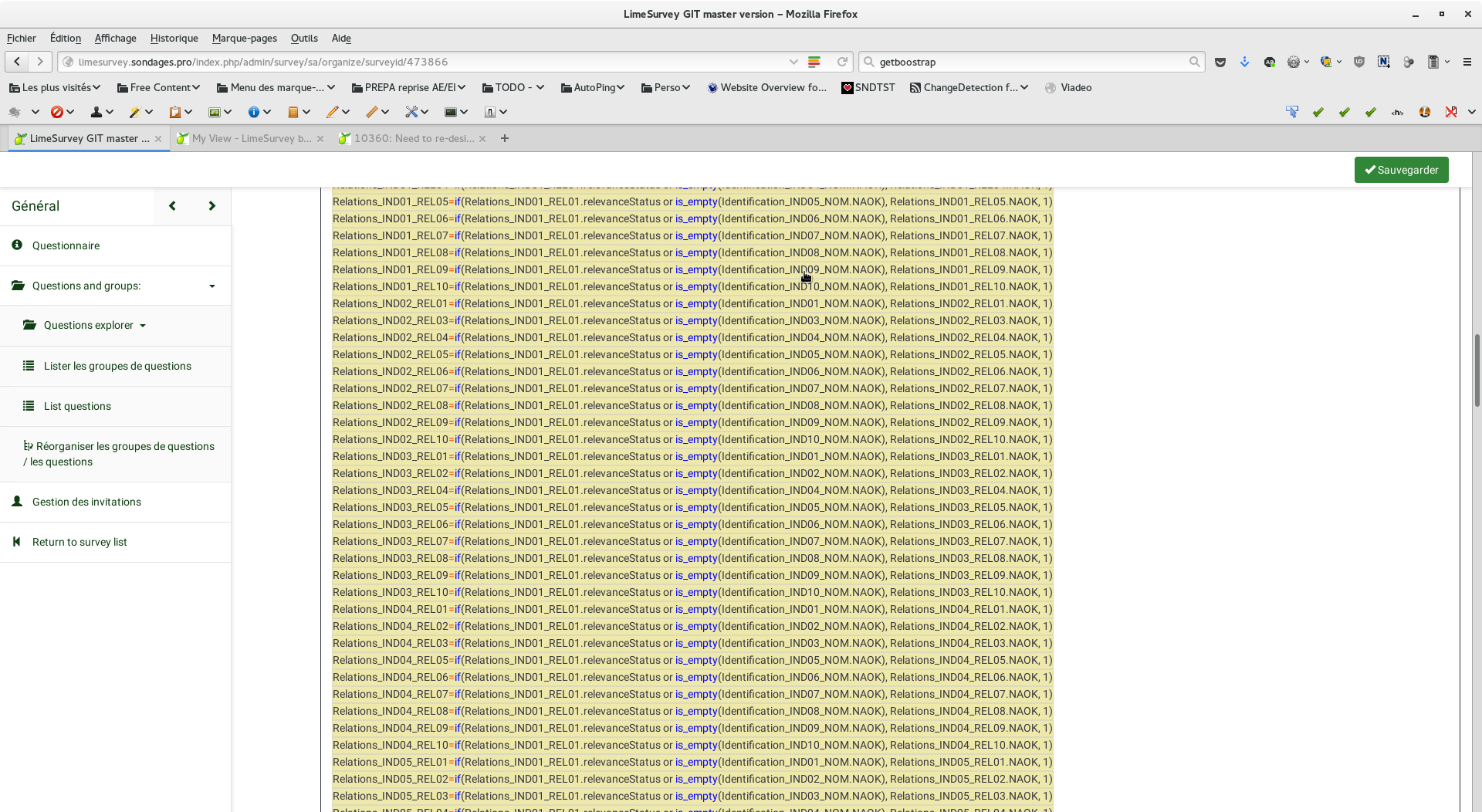Viewport: 1482px width, 812px height.
Task: Expand the TODO bookmarks folder
Action: (x=513, y=88)
